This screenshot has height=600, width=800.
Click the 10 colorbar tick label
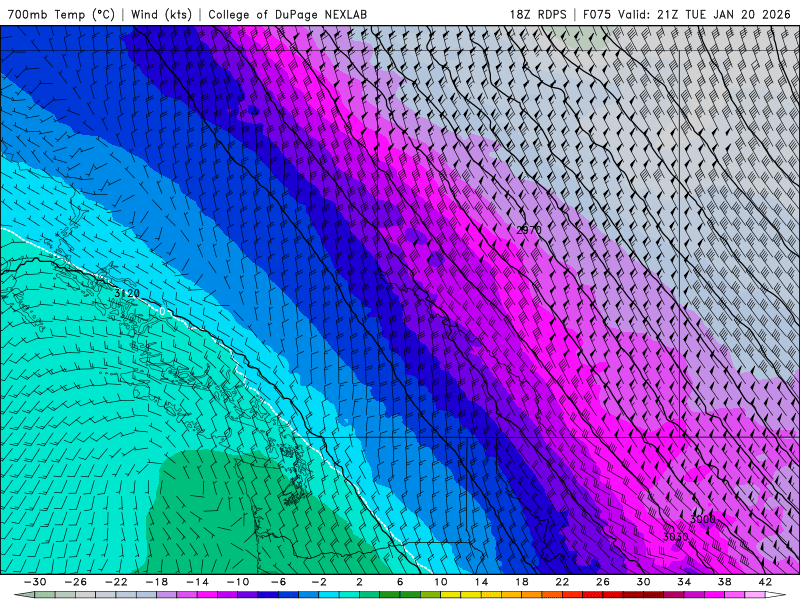point(441,582)
